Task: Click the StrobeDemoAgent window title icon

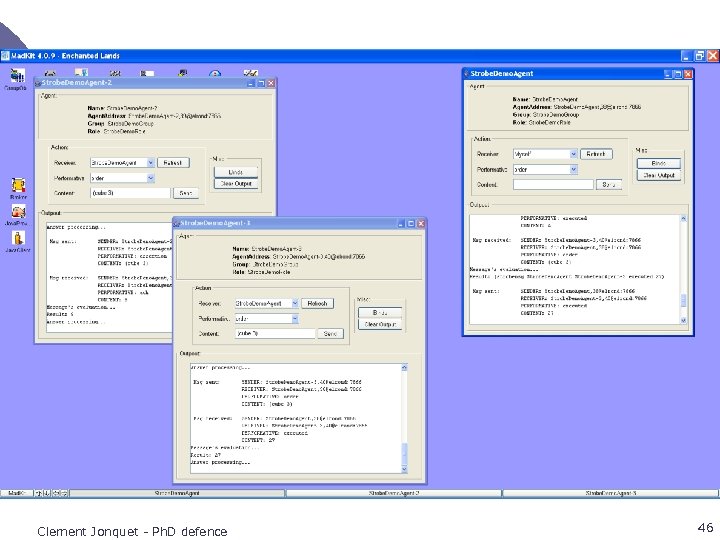Action: coord(467,73)
